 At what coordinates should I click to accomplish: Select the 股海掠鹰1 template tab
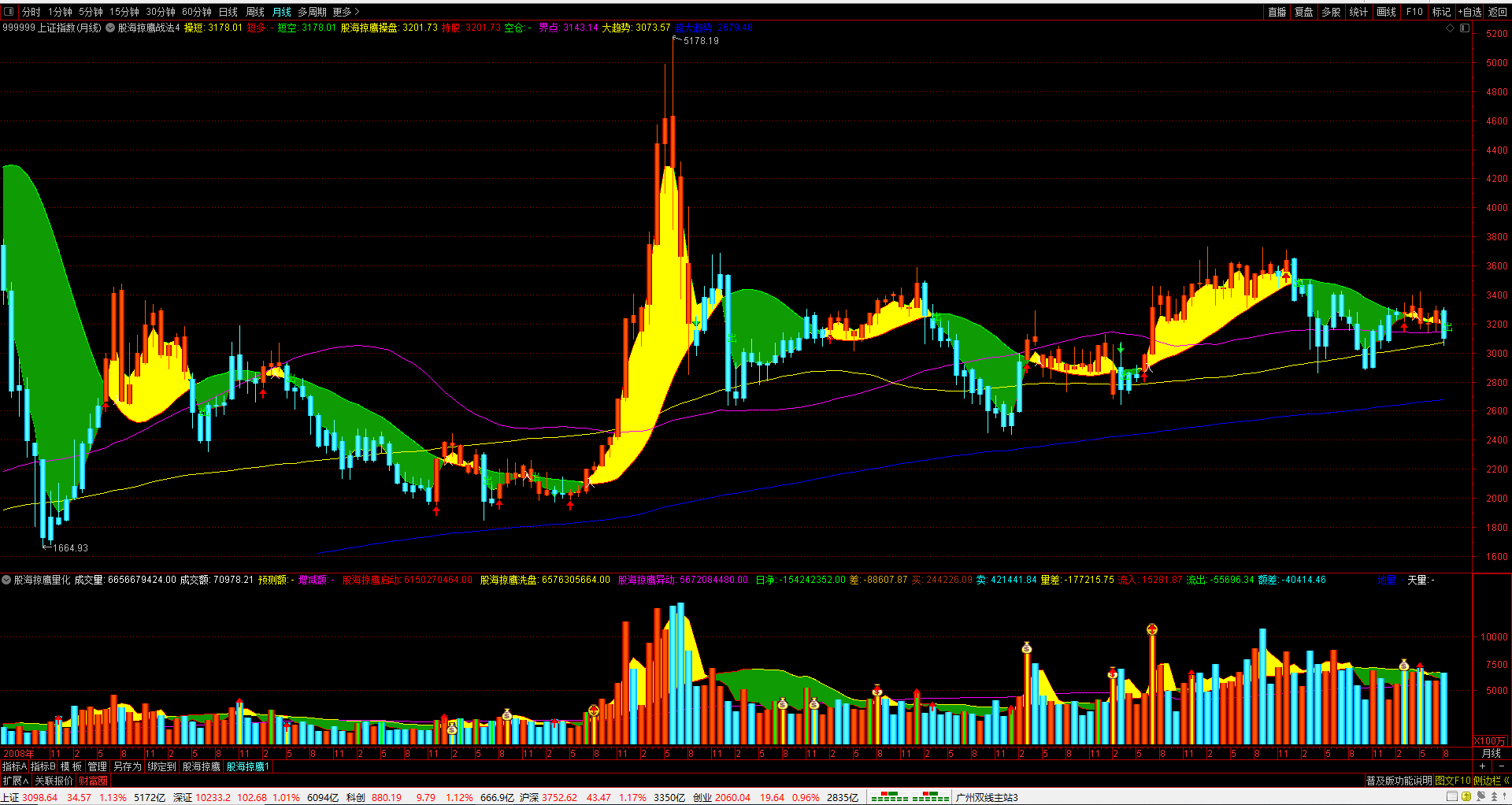click(x=248, y=766)
